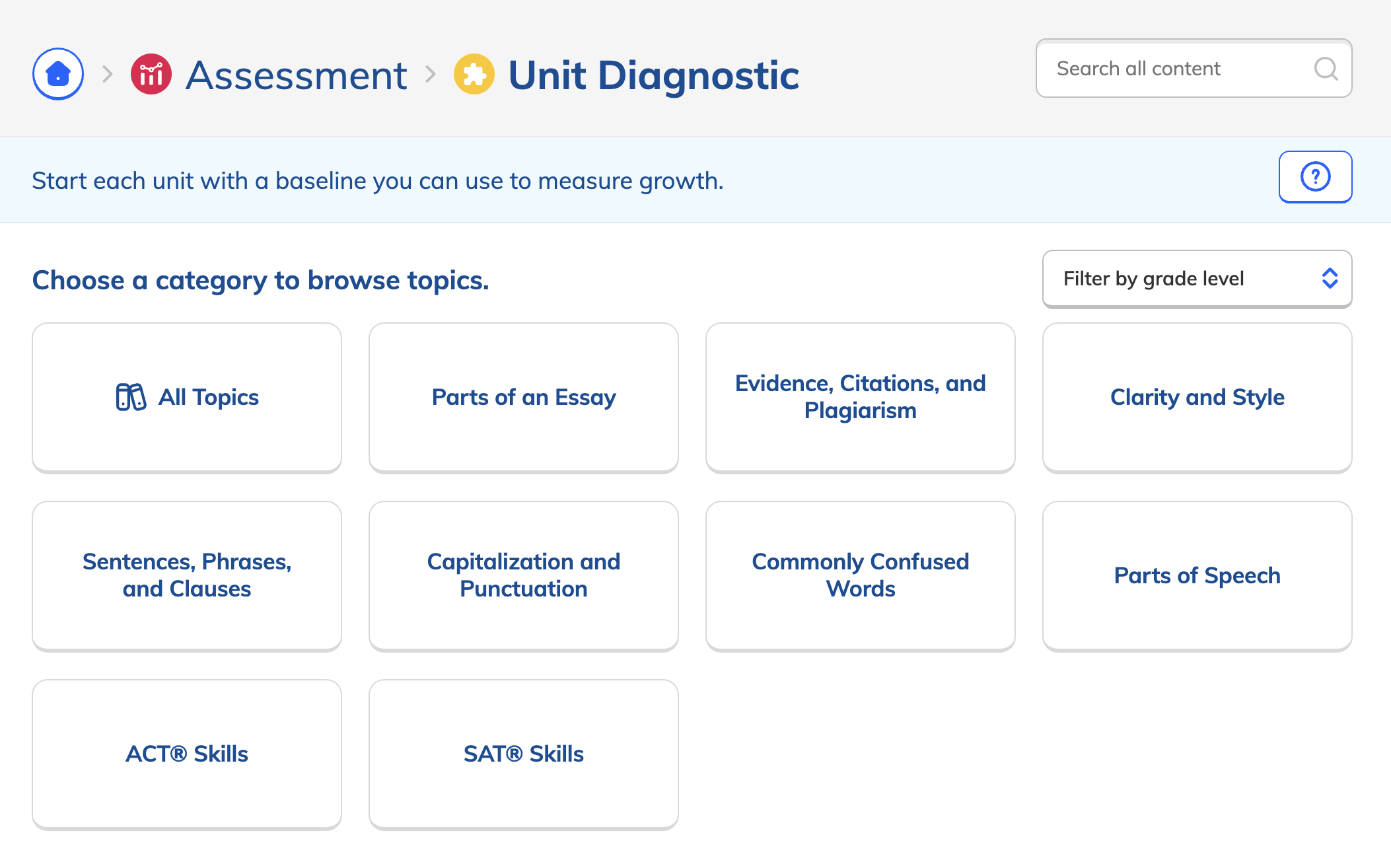Choose the Capitalization and Punctuation category
This screenshot has height=868, width=1391.
click(523, 575)
